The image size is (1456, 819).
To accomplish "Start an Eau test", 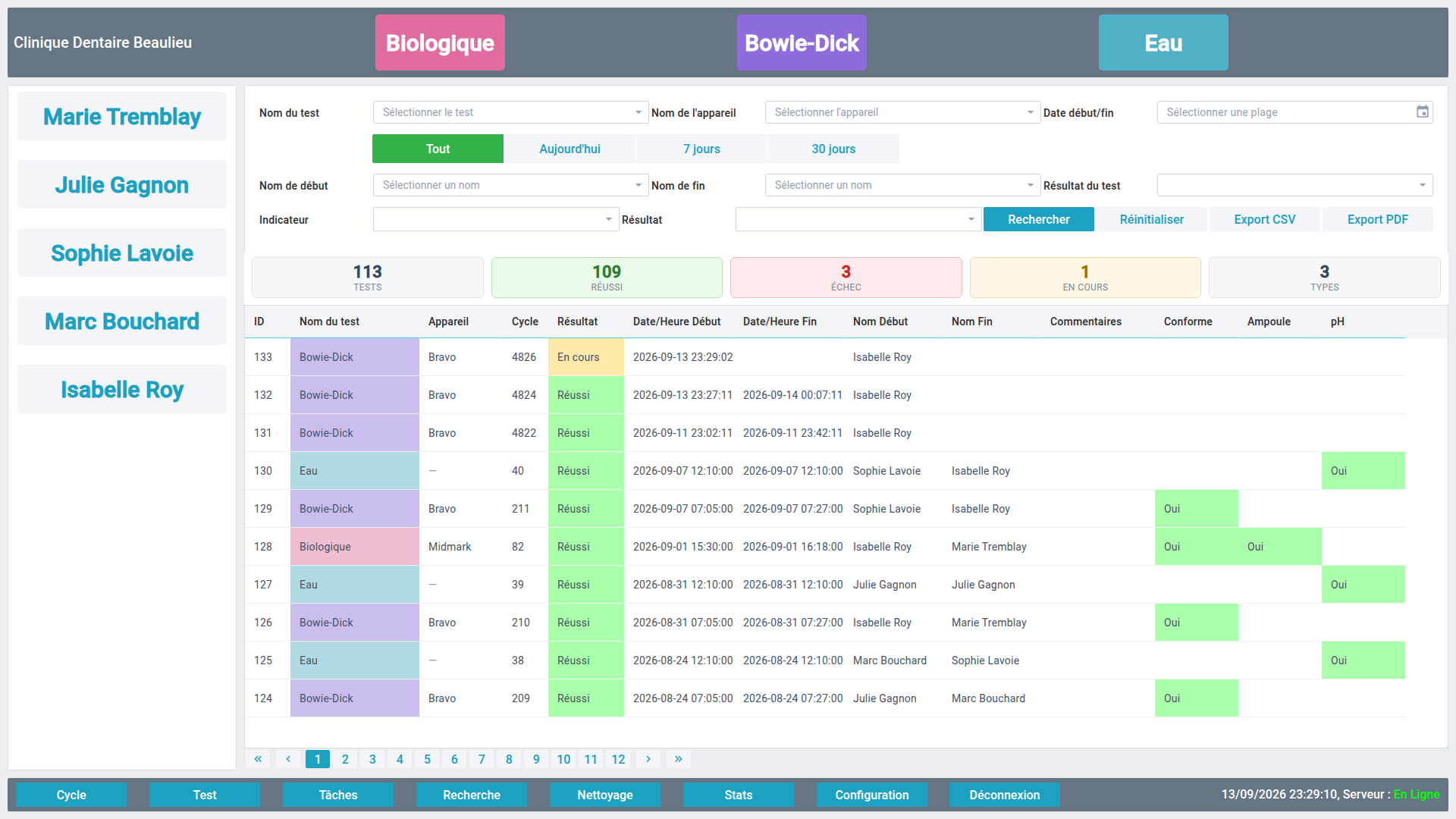I will tap(1163, 42).
